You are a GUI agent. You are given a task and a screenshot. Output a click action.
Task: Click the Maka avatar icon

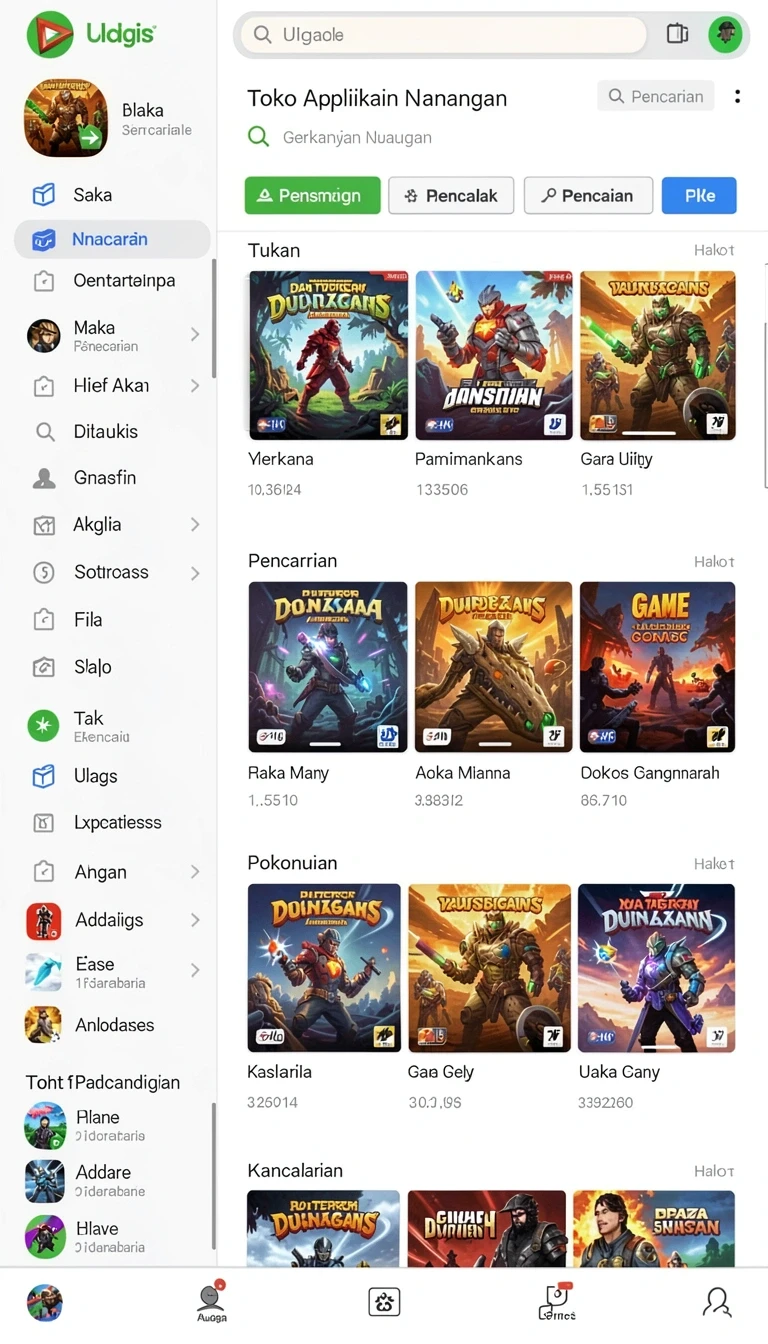(x=43, y=336)
